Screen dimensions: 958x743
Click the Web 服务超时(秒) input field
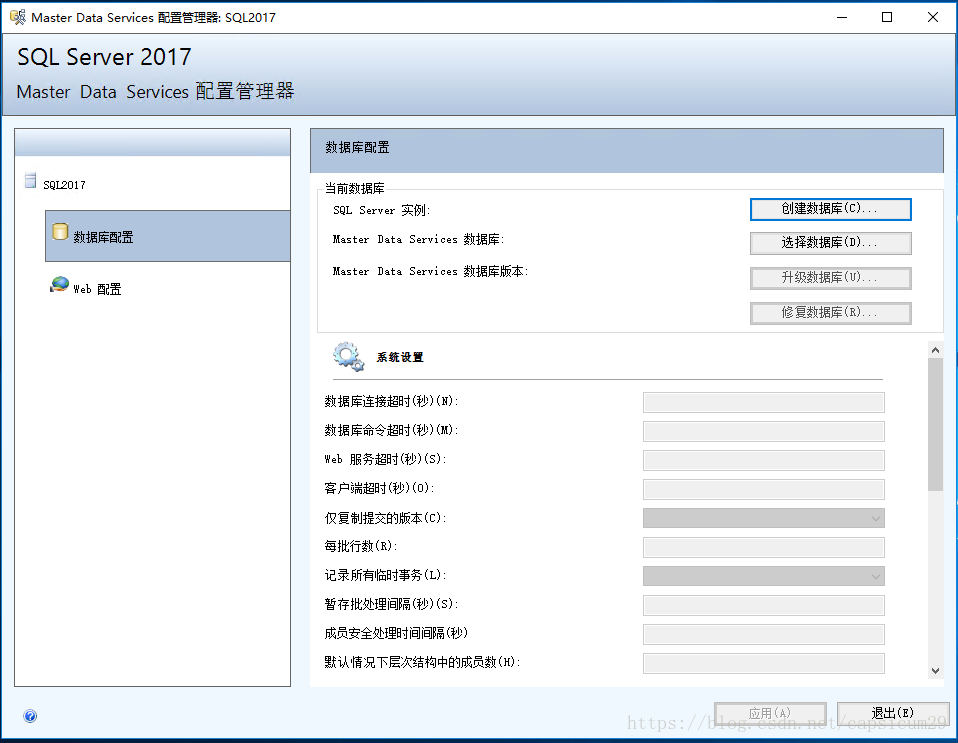[x=764, y=460]
